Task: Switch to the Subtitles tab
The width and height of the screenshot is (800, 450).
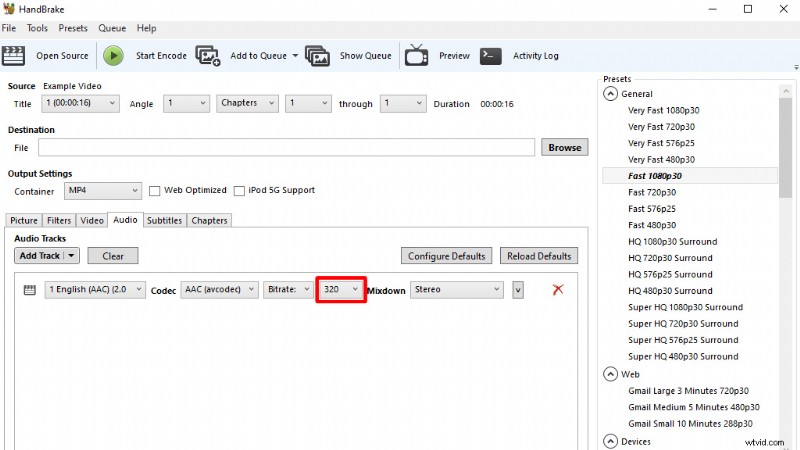Action: pos(164,220)
